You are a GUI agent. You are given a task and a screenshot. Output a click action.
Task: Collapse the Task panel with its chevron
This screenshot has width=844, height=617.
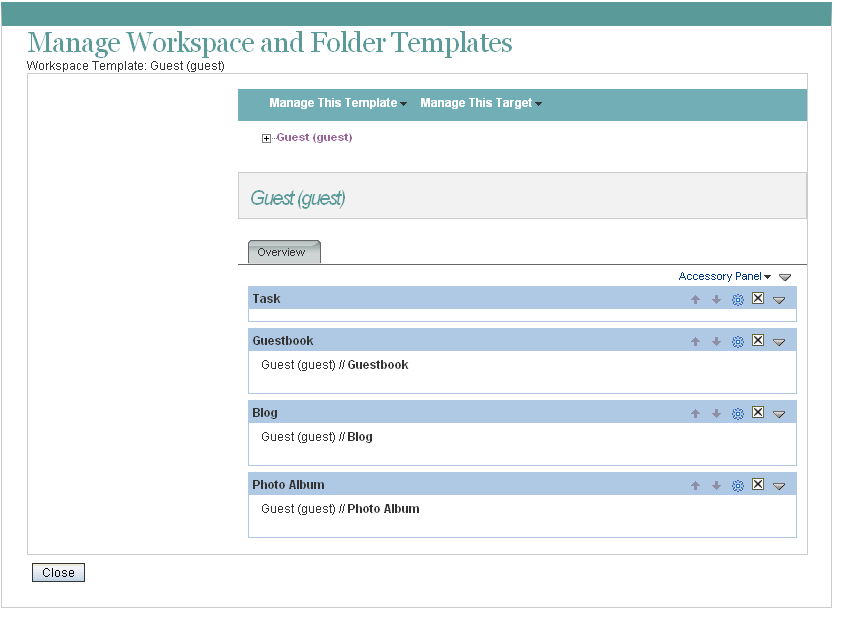coord(779,298)
